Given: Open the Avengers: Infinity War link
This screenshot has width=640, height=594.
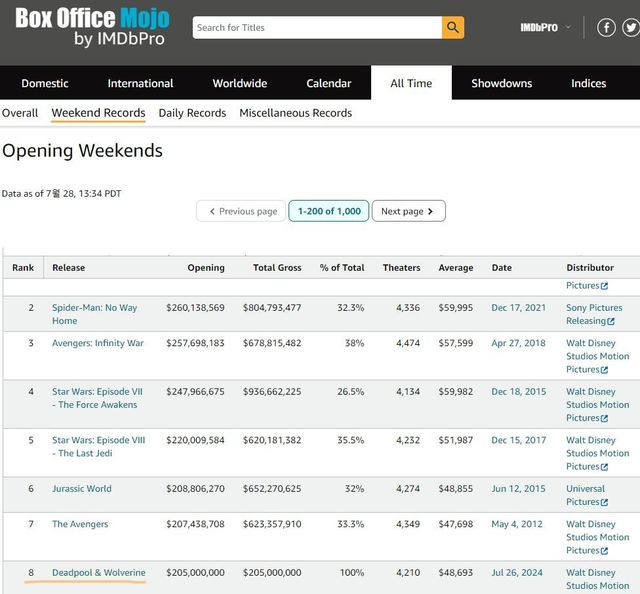Looking at the screenshot, I should pos(98,343).
